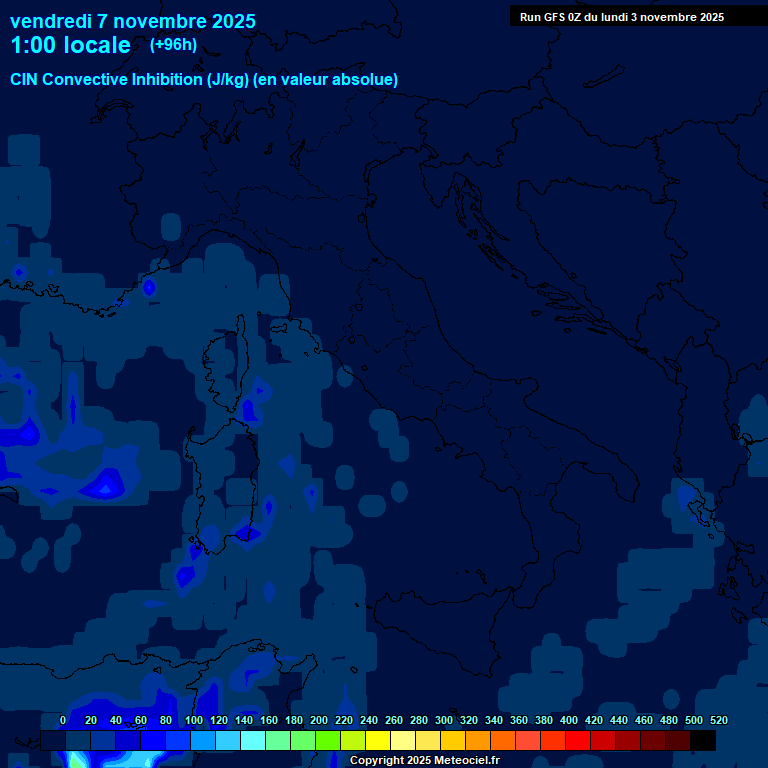Image resolution: width=768 pixels, height=768 pixels.
Task: Click the legend value '300'
Action: (443, 720)
